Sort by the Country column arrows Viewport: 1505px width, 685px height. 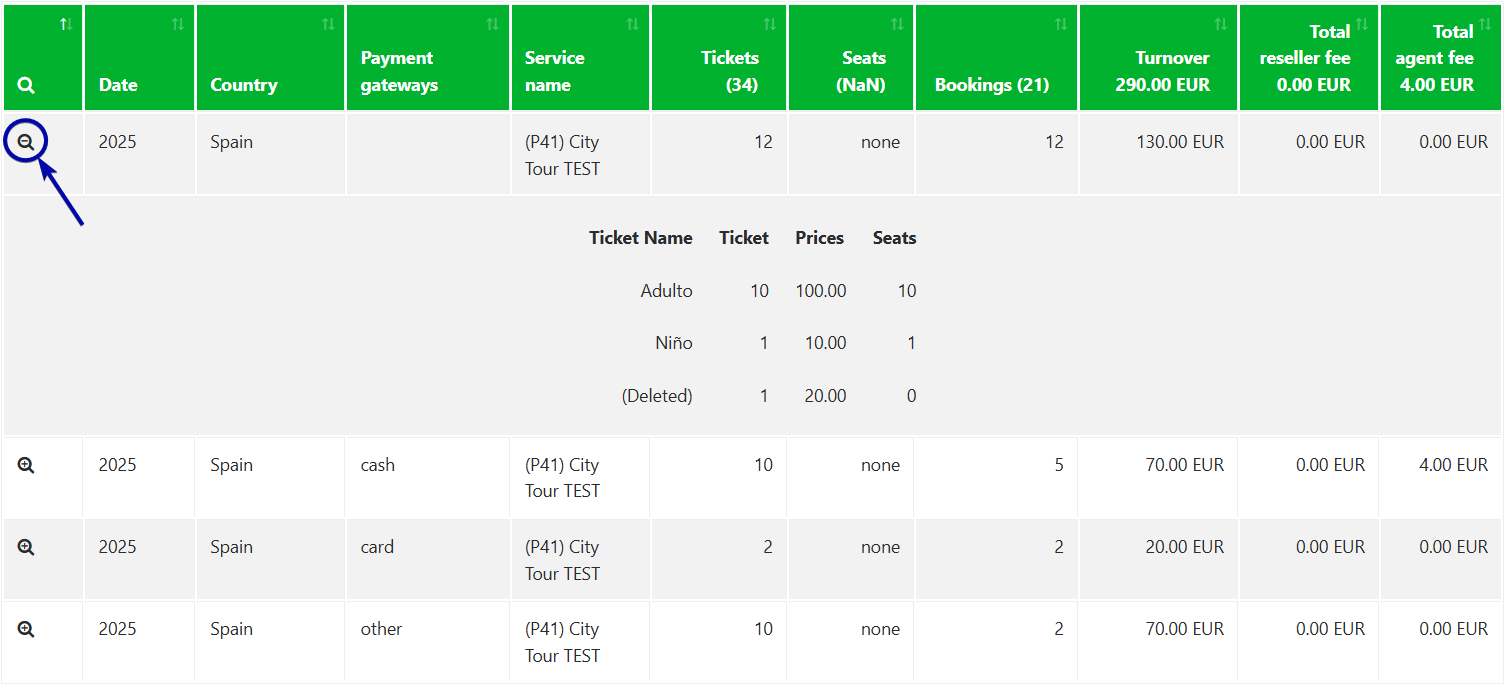pyautogui.click(x=328, y=24)
